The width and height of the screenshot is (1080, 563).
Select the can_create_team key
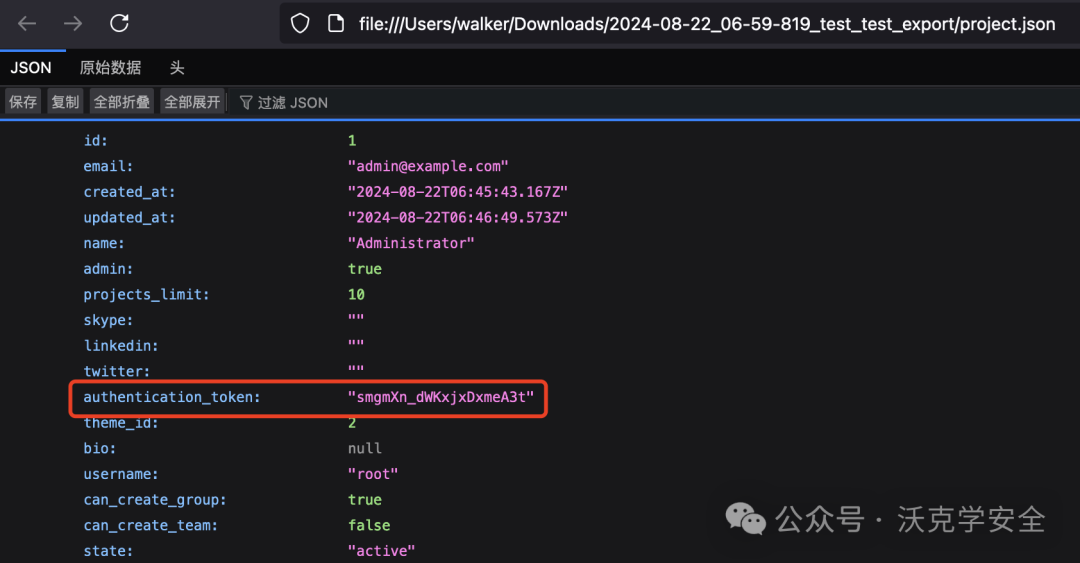150,525
